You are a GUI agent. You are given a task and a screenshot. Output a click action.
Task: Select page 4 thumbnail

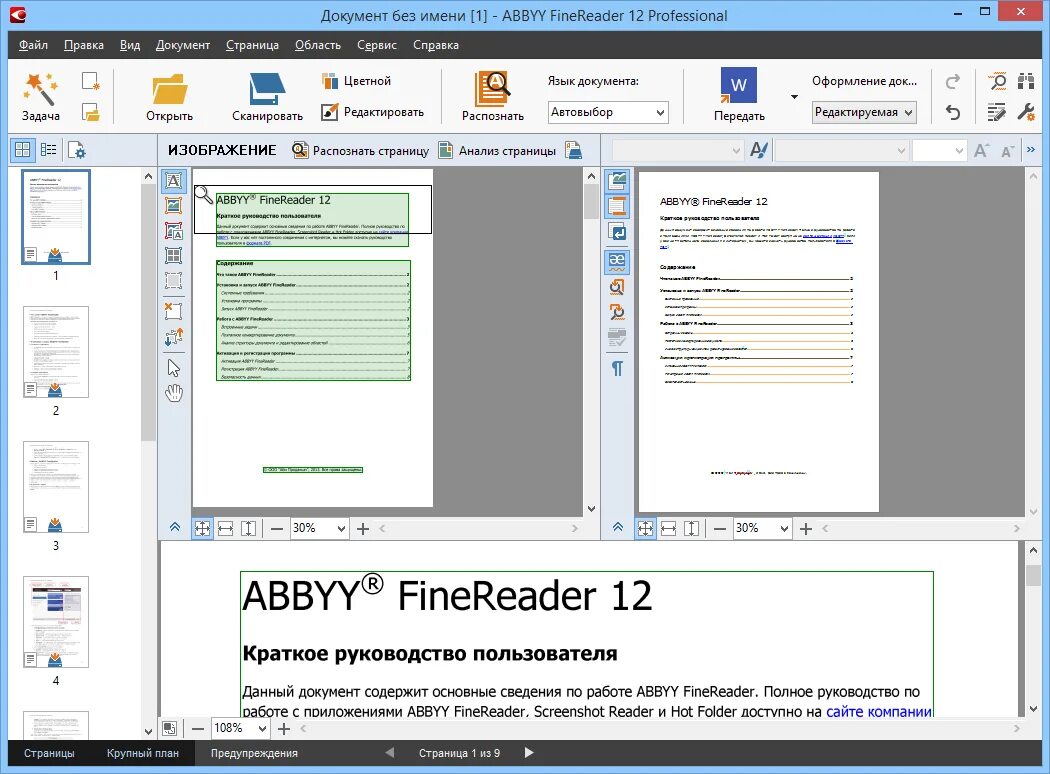tap(56, 622)
